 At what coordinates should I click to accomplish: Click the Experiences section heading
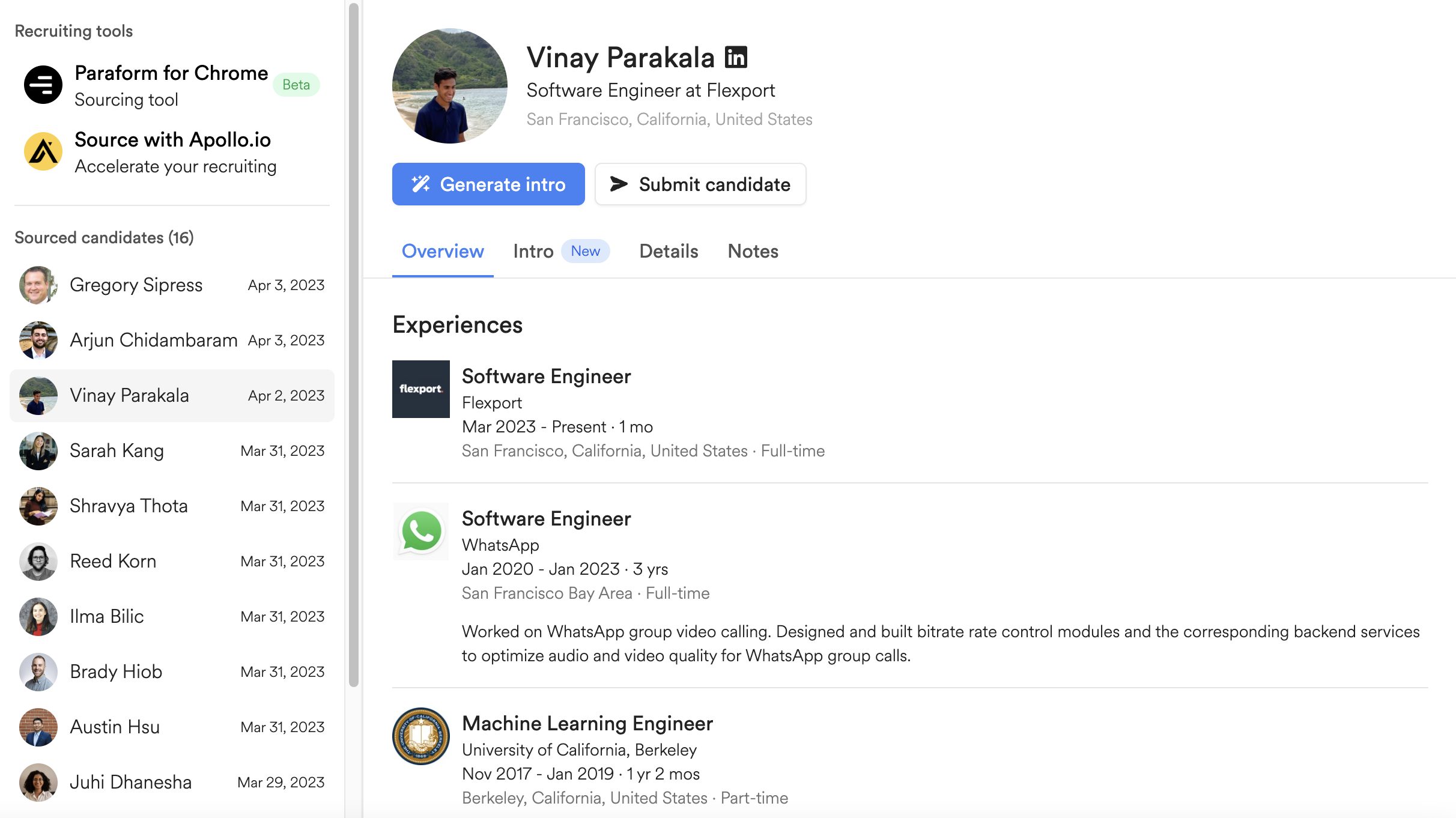457,325
